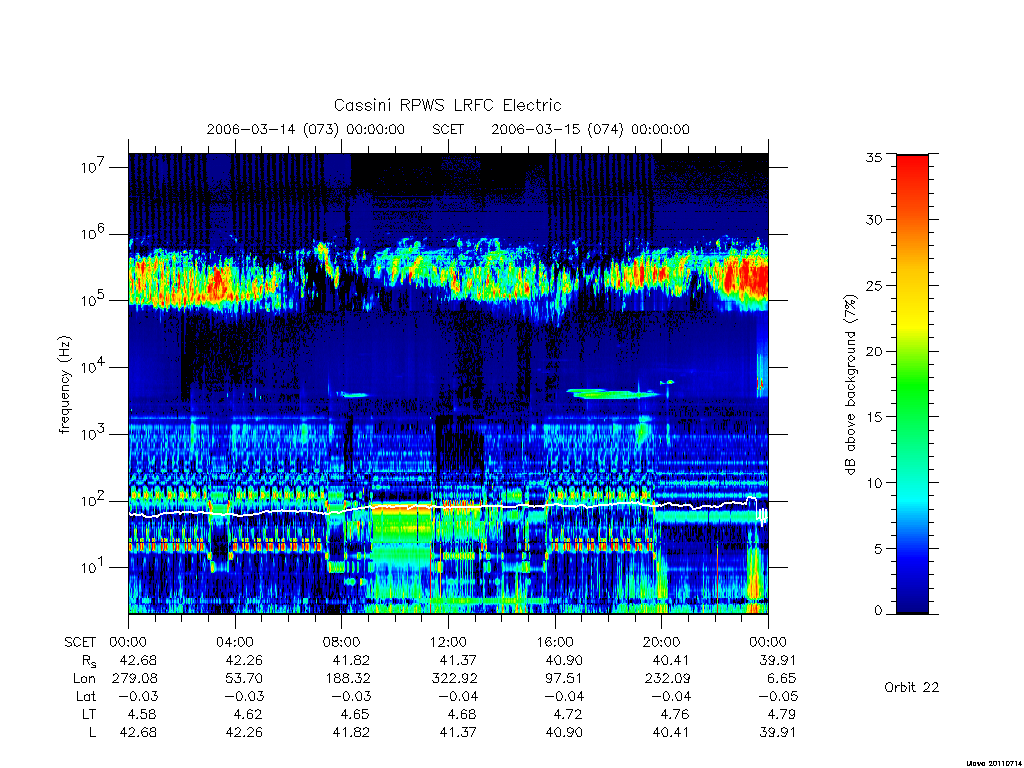This screenshot has height=768, width=1024.
Task: Click the L value 39.91 at far right
Action: [x=778, y=733]
